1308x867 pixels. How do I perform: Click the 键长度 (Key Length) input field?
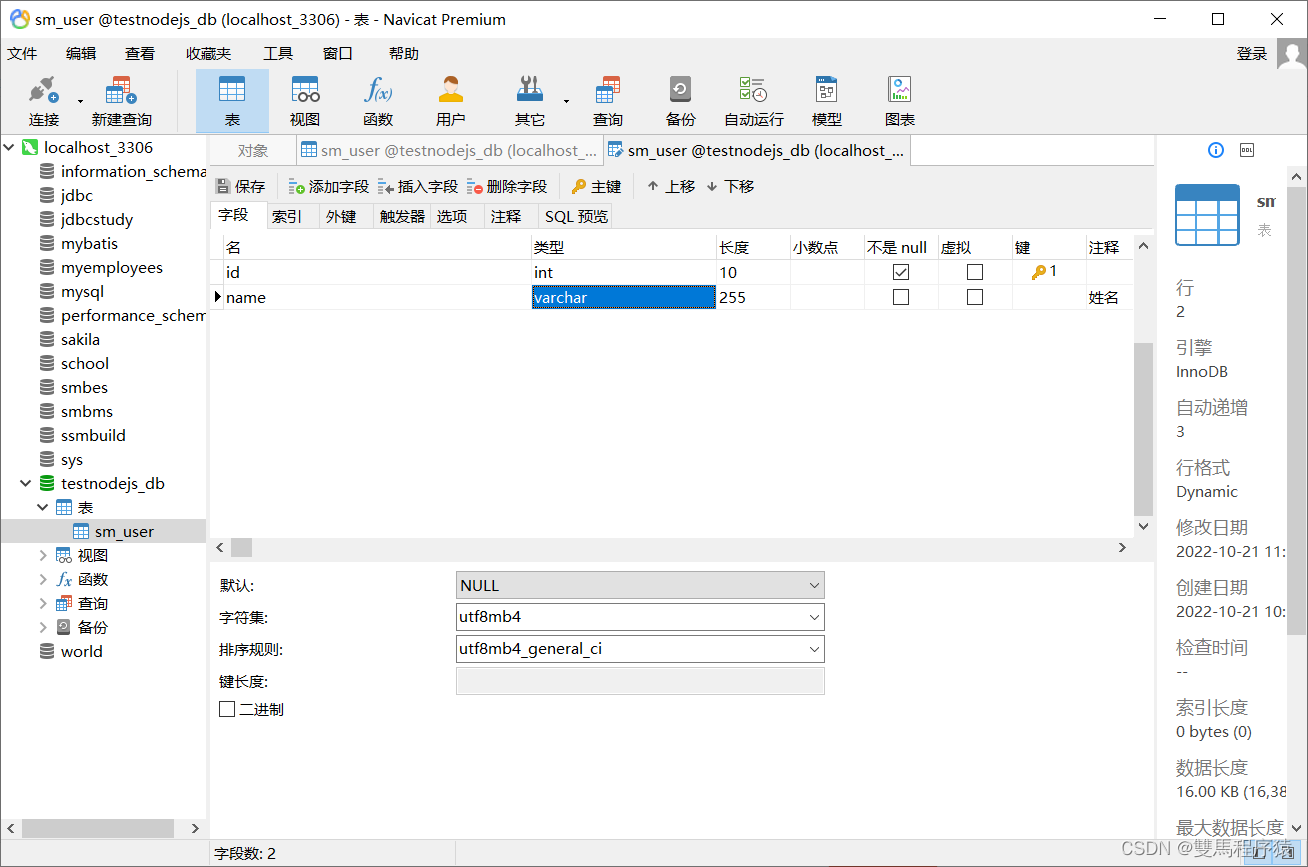(640, 681)
